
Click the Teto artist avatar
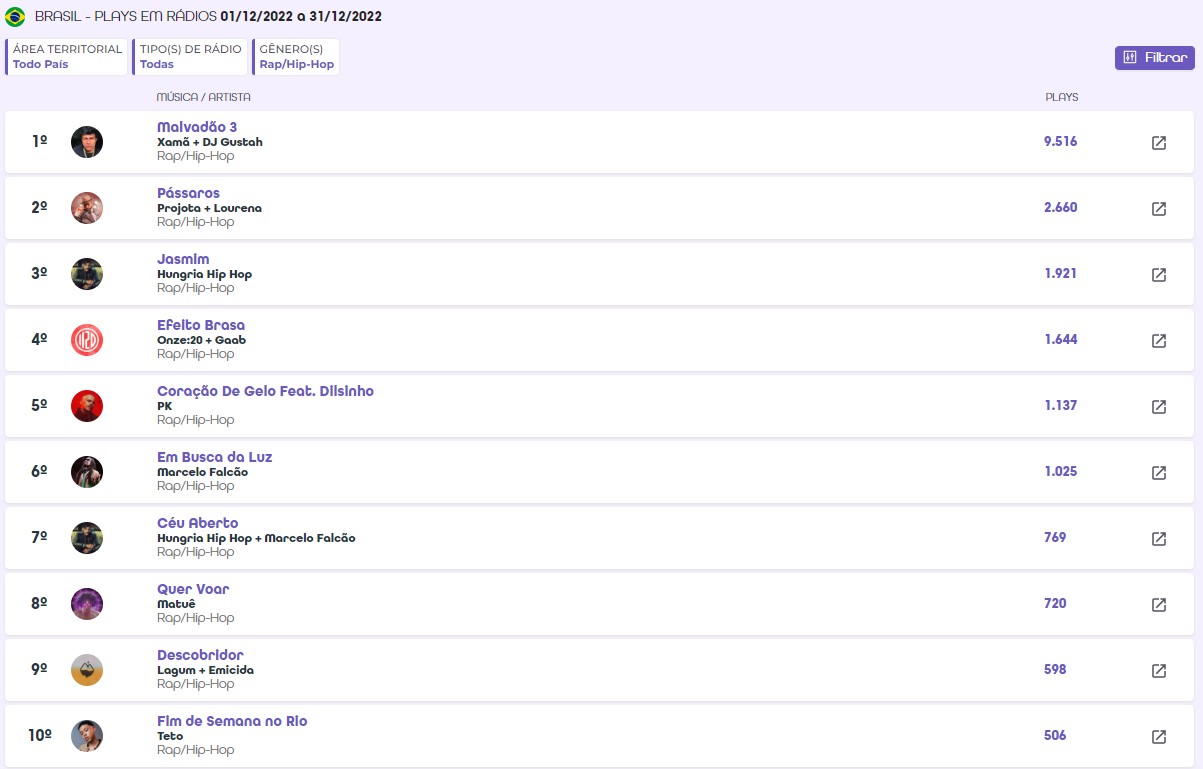tap(87, 736)
